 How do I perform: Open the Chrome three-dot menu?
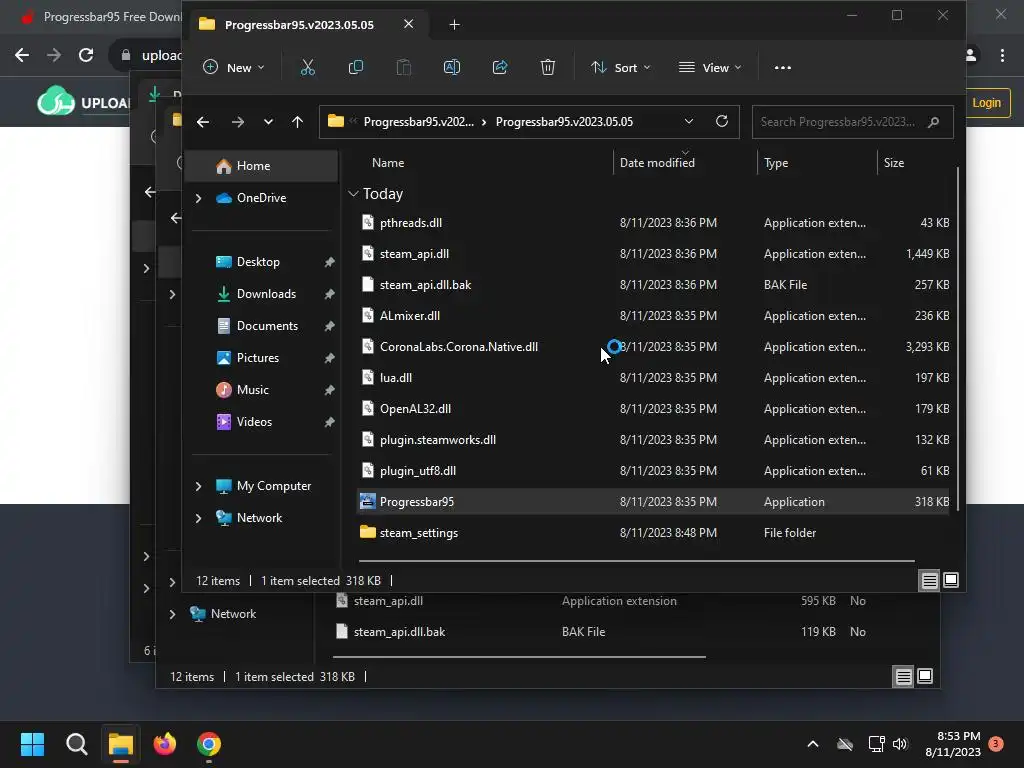1002,56
